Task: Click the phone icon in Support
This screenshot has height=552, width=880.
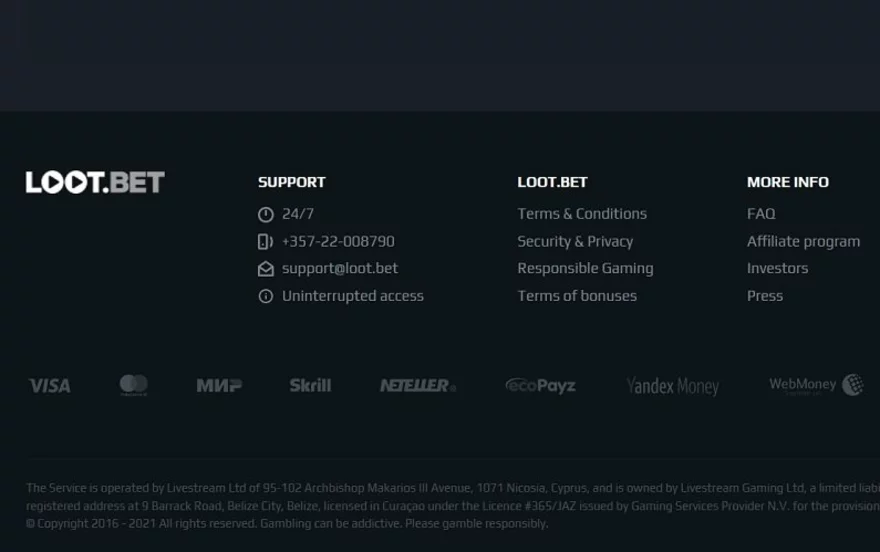Action: pyautogui.click(x=265, y=242)
